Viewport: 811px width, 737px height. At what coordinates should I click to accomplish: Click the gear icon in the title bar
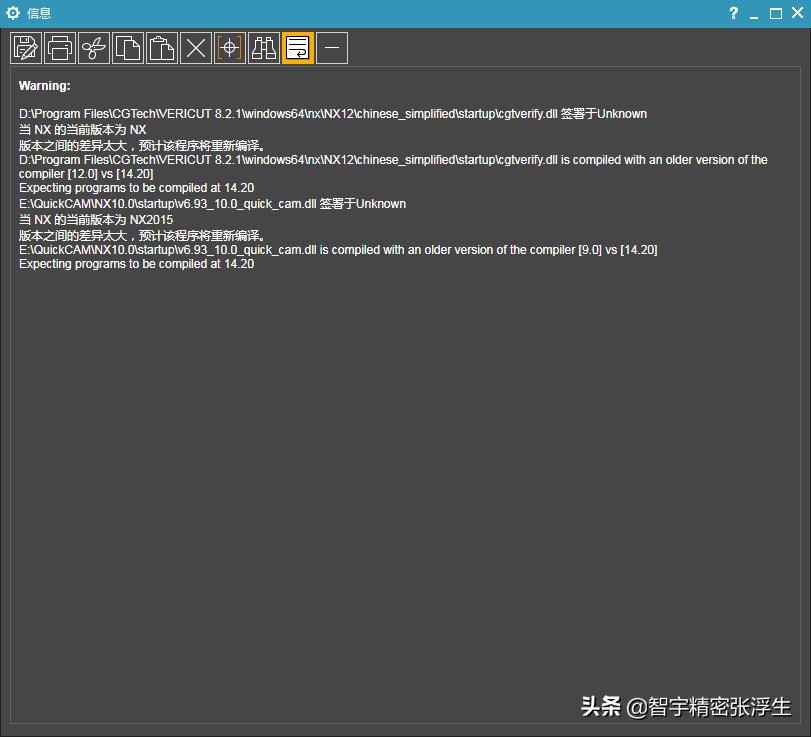tap(13, 13)
